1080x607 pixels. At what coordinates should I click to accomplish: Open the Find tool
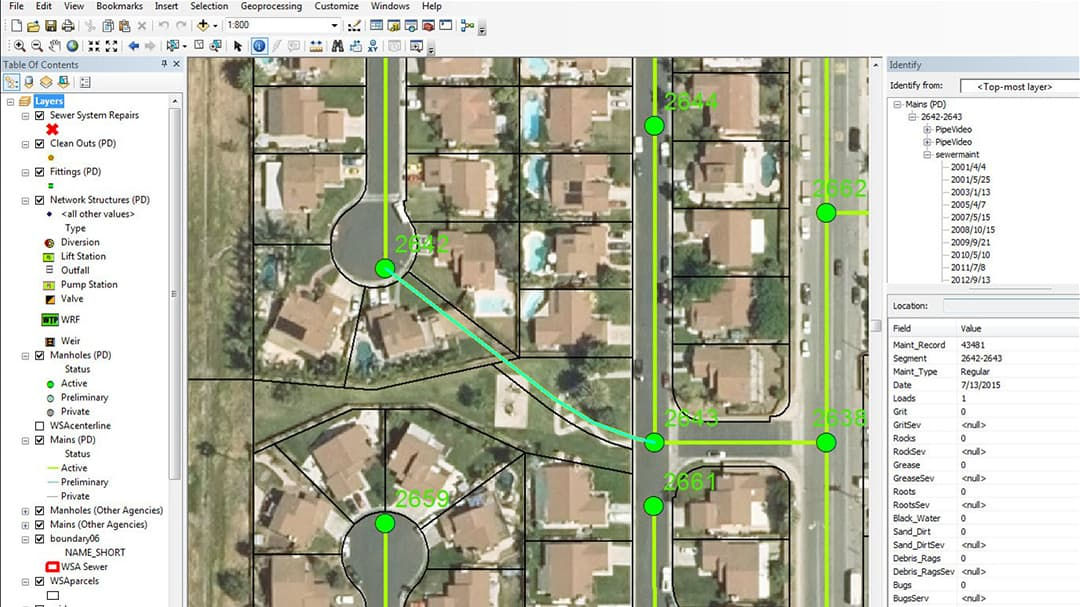pyautogui.click(x=338, y=45)
